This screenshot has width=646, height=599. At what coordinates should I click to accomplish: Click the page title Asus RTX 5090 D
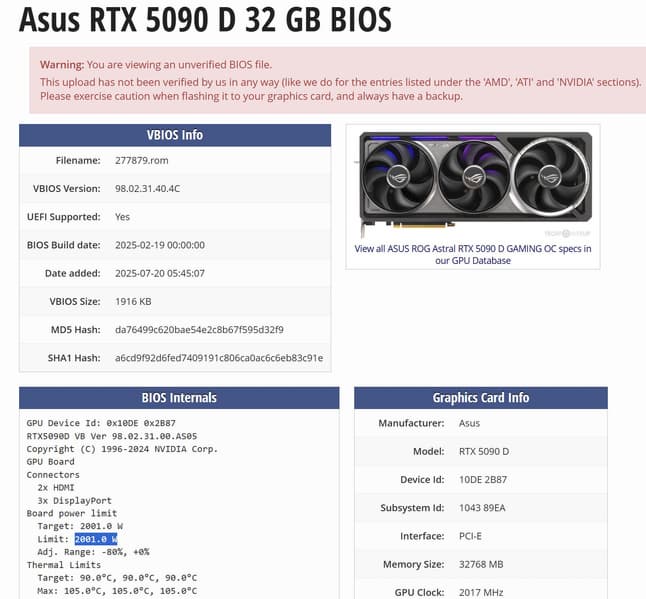(x=206, y=19)
